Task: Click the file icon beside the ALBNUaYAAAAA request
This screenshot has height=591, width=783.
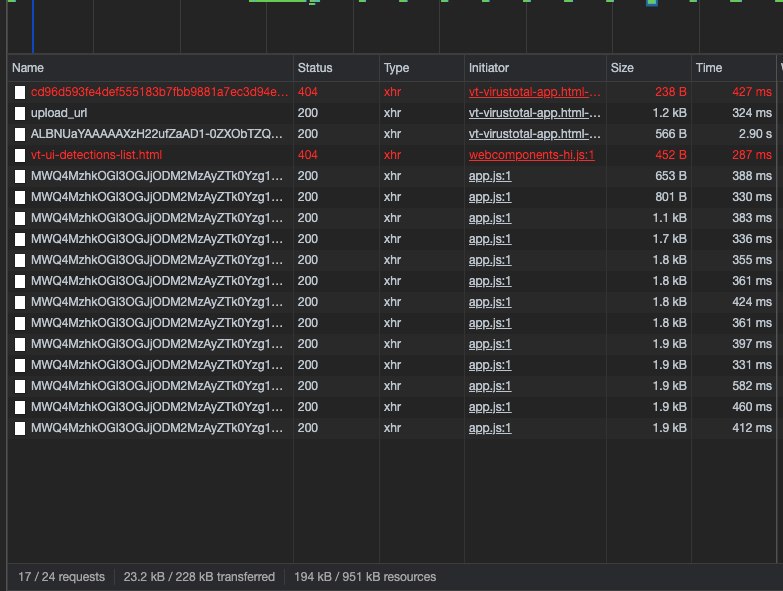Action: click(x=20, y=134)
